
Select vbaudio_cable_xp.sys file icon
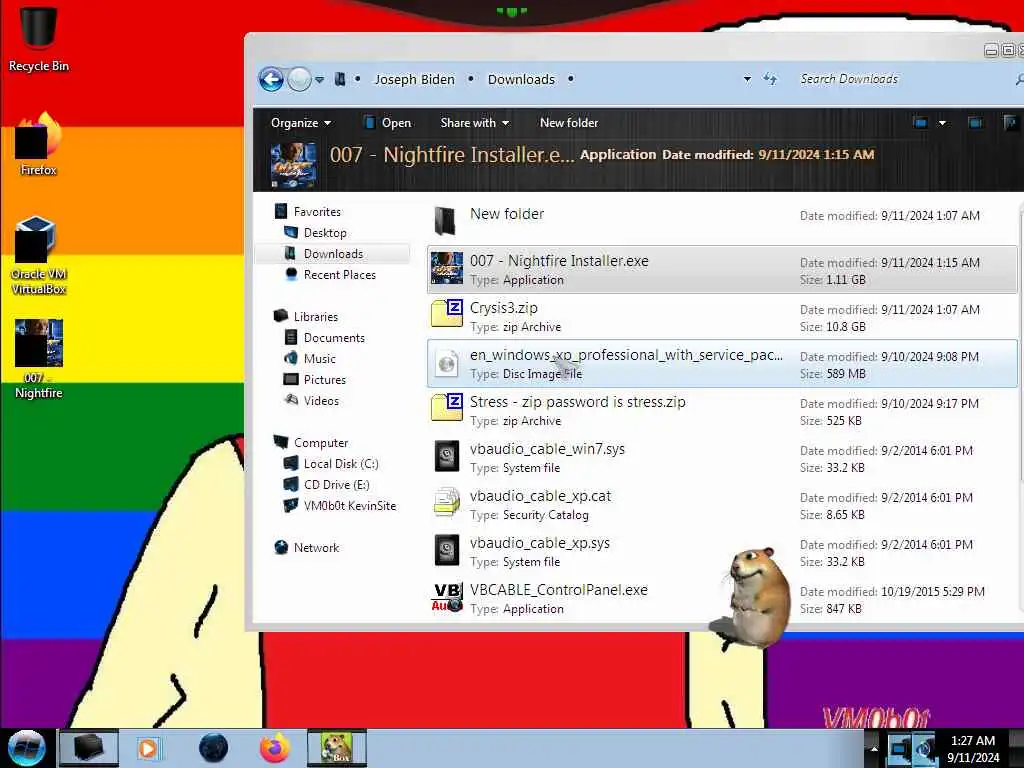pos(447,550)
